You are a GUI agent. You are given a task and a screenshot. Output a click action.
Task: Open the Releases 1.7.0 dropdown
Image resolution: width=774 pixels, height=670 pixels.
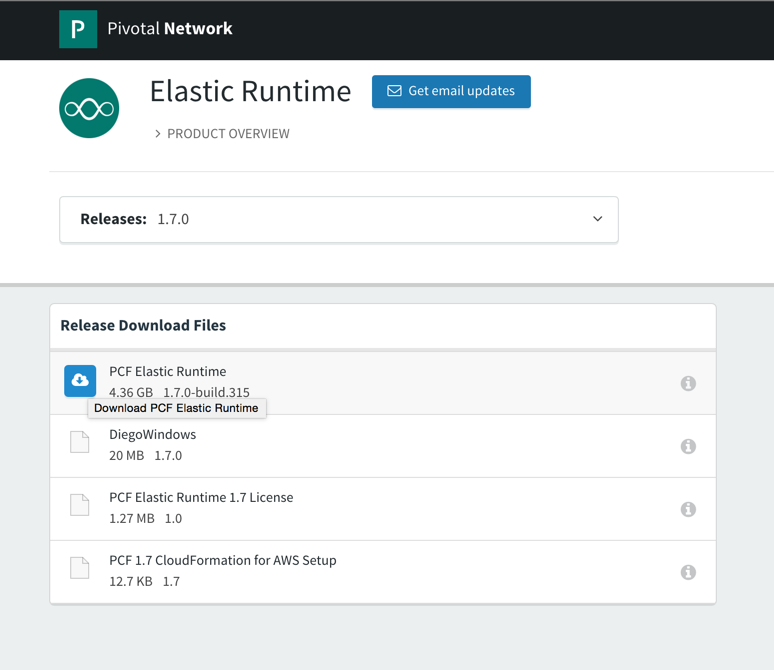(x=338, y=219)
